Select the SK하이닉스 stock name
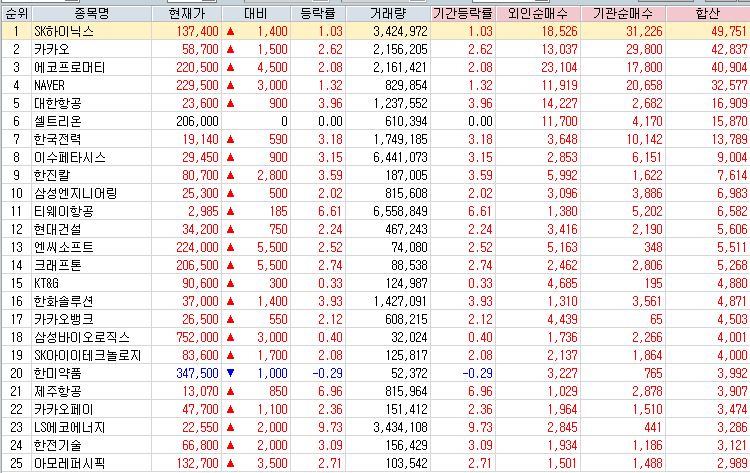 64,32
